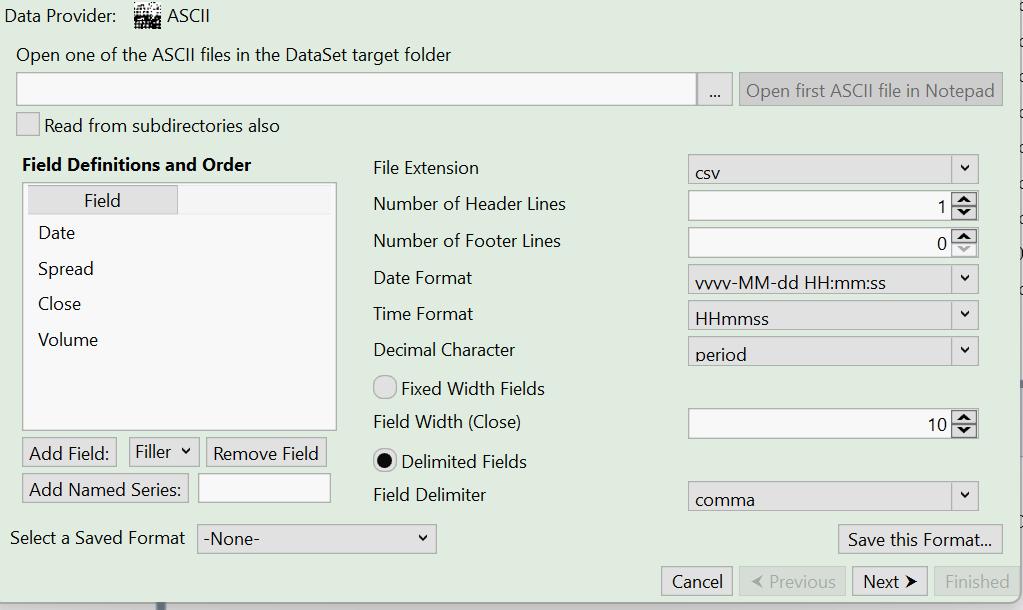
Task: Select the Spread field in the list
Action: [66, 269]
